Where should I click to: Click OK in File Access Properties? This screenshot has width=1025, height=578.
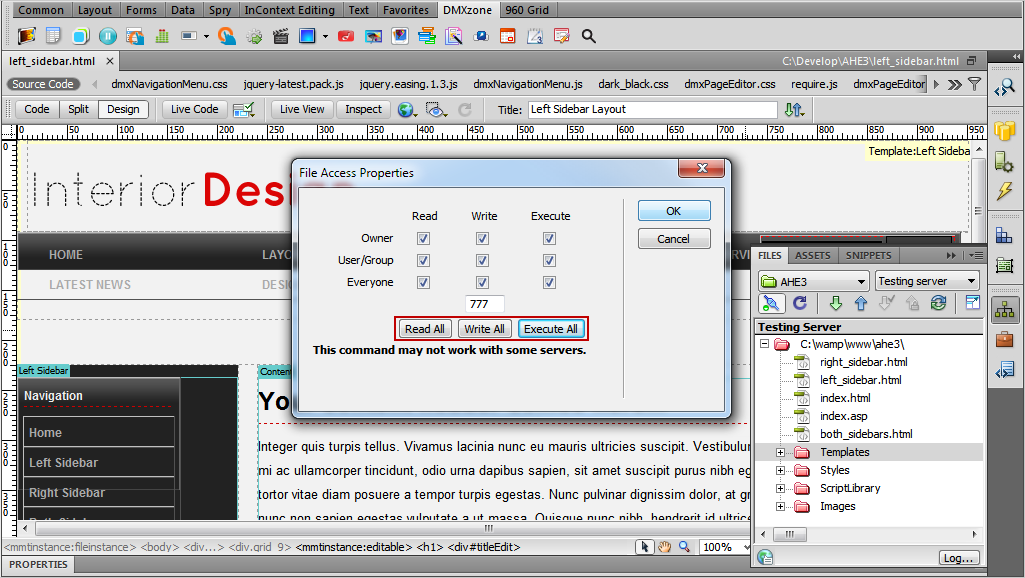pyautogui.click(x=674, y=211)
